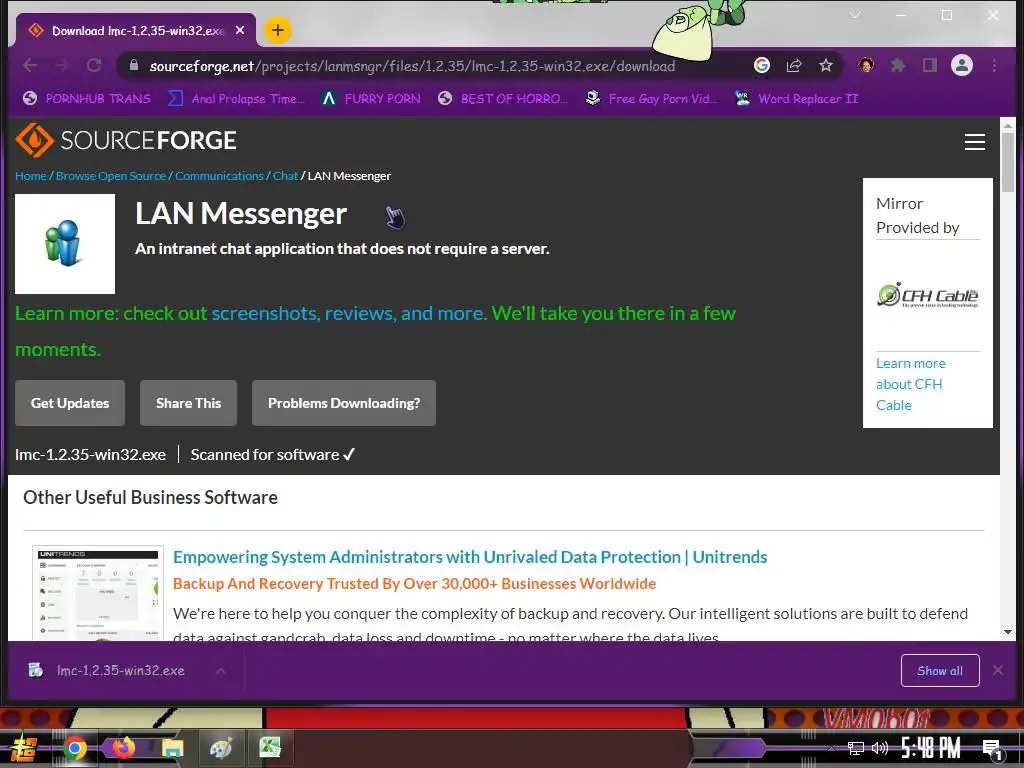Image resolution: width=1024 pixels, height=768 pixels.
Task: Open the Chat breadcrumb link
Action: pos(285,176)
